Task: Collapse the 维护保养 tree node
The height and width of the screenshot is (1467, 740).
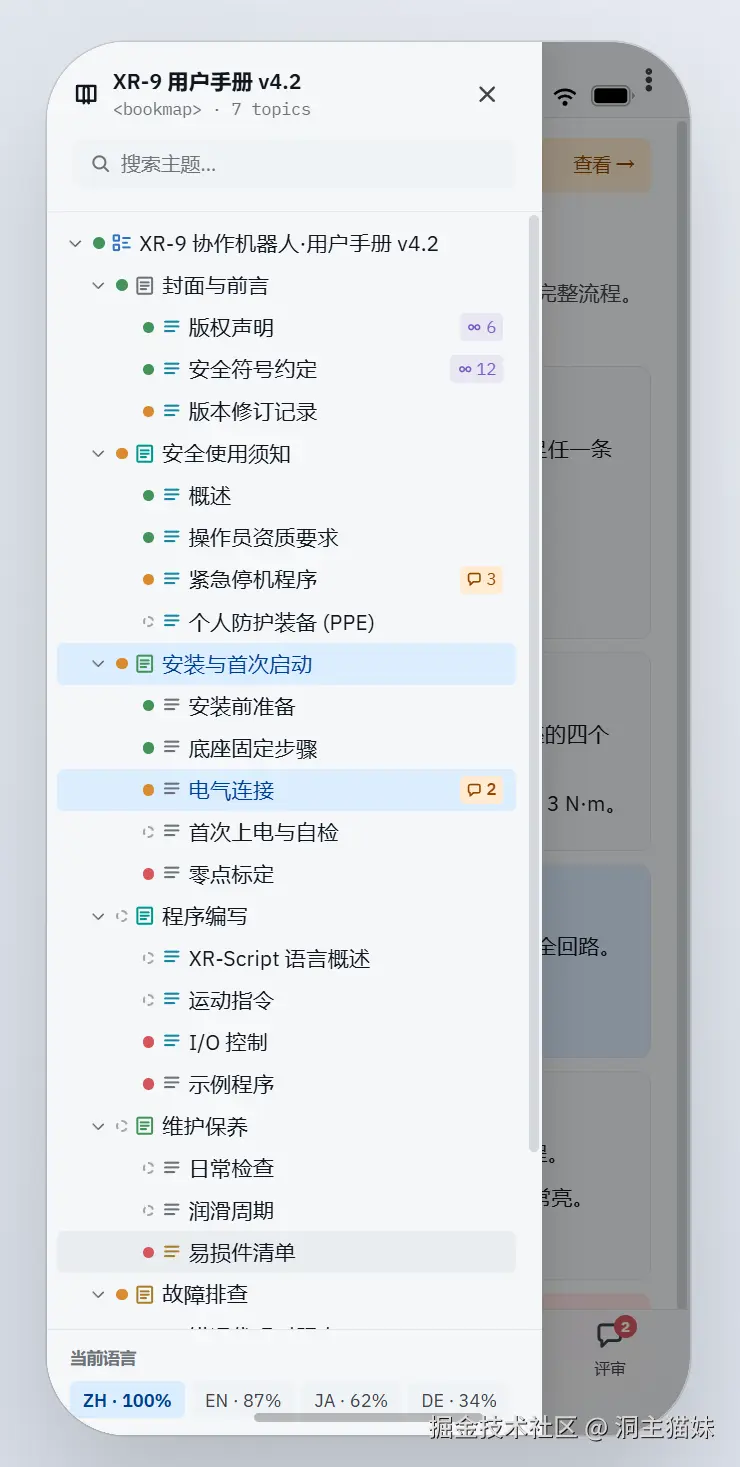Action: pos(98,1126)
